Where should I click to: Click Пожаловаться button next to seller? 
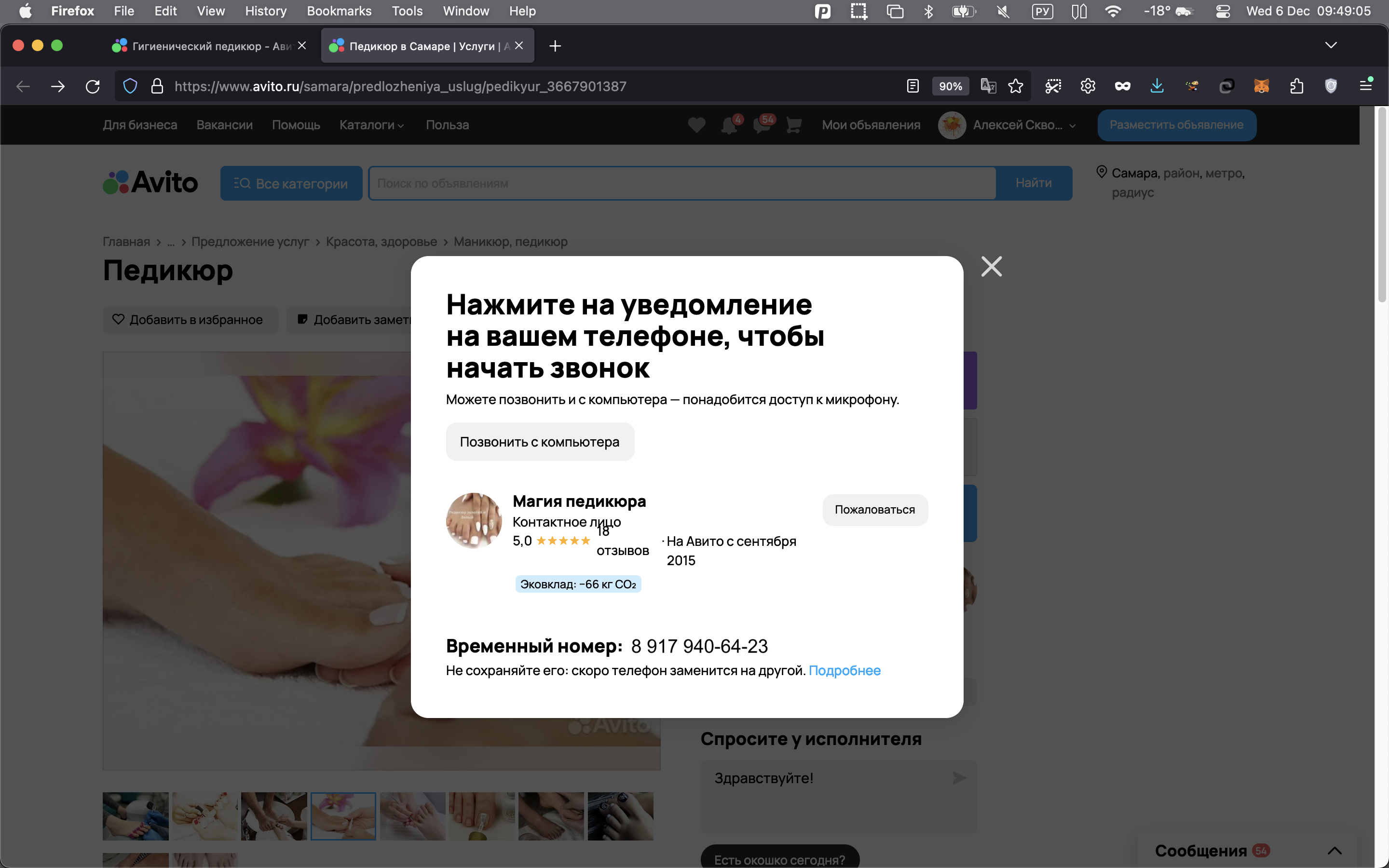[x=874, y=510]
